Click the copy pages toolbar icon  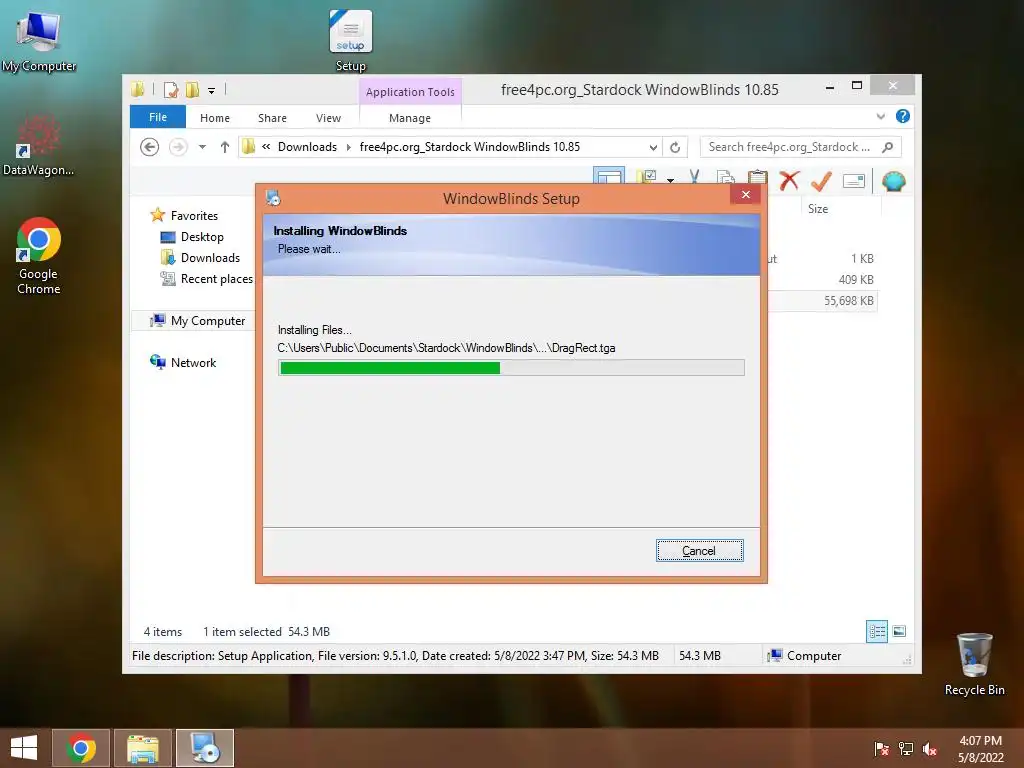[725, 176]
